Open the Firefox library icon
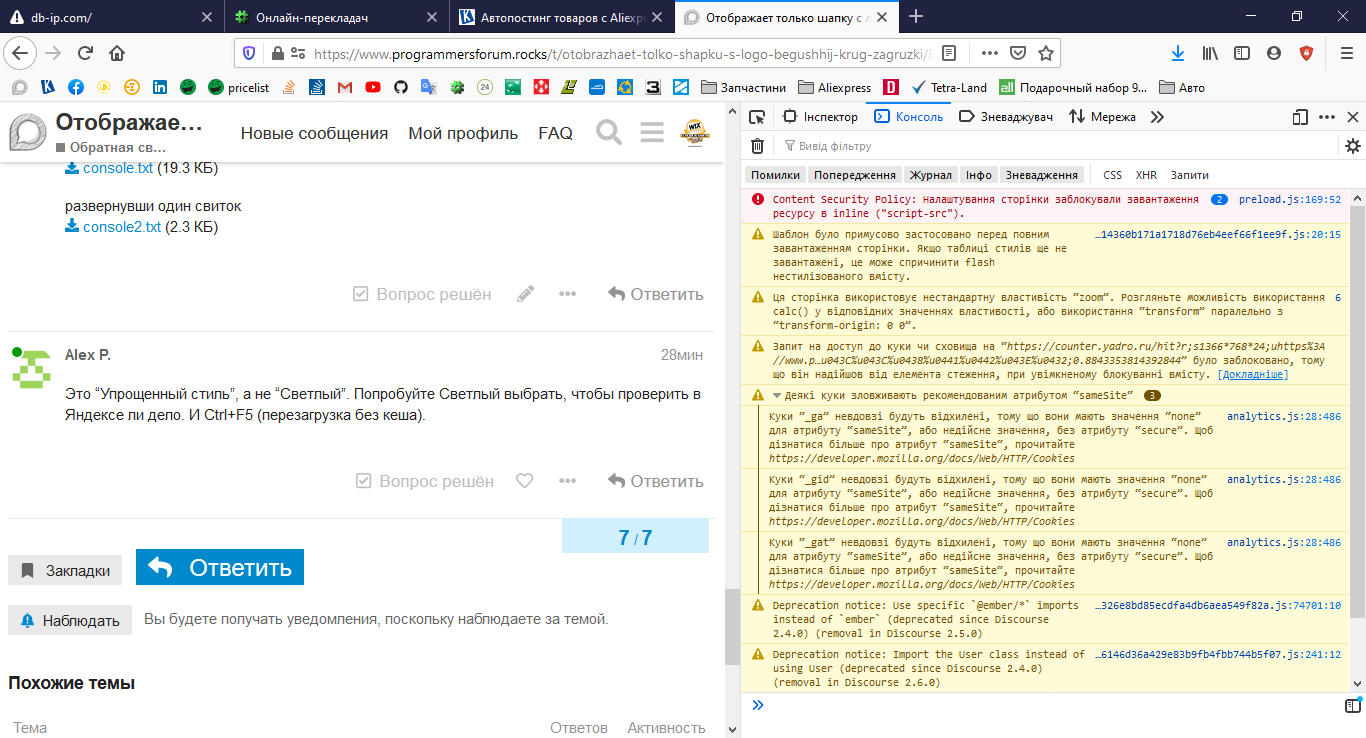Viewport: 1366px width, 738px height. pos(1210,53)
